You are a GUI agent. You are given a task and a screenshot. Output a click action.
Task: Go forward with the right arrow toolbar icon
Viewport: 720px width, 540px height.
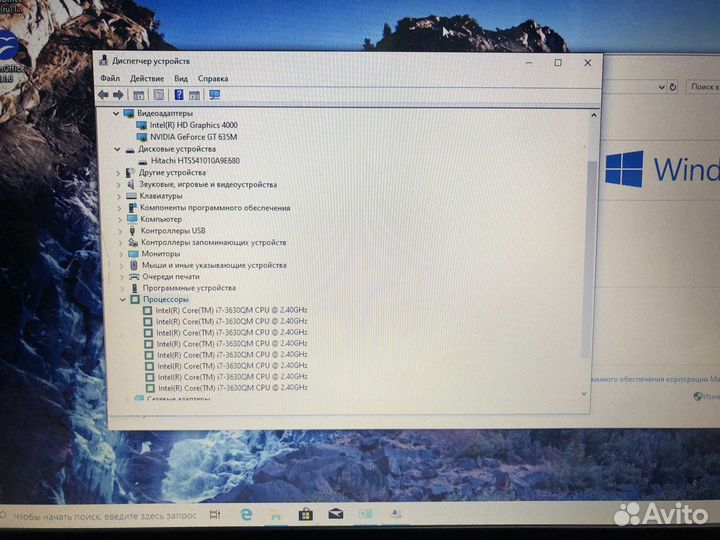point(118,95)
